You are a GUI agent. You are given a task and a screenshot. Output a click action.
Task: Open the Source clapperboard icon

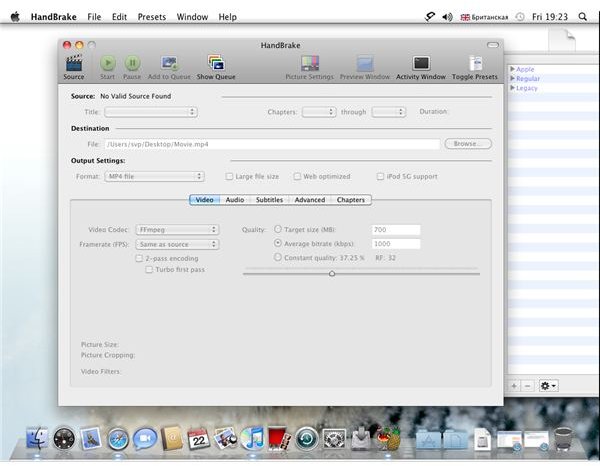point(74,63)
